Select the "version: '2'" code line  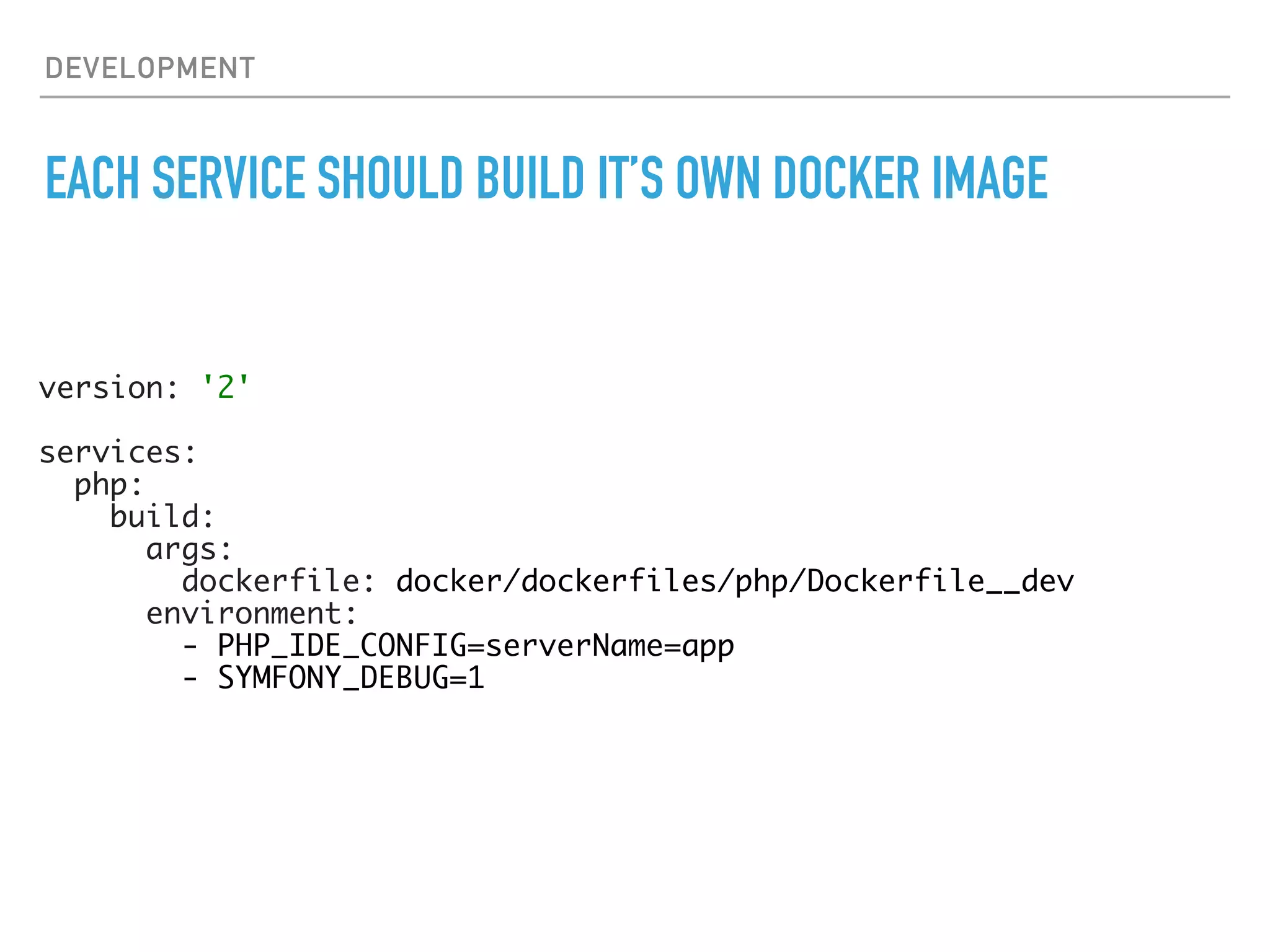coord(144,388)
